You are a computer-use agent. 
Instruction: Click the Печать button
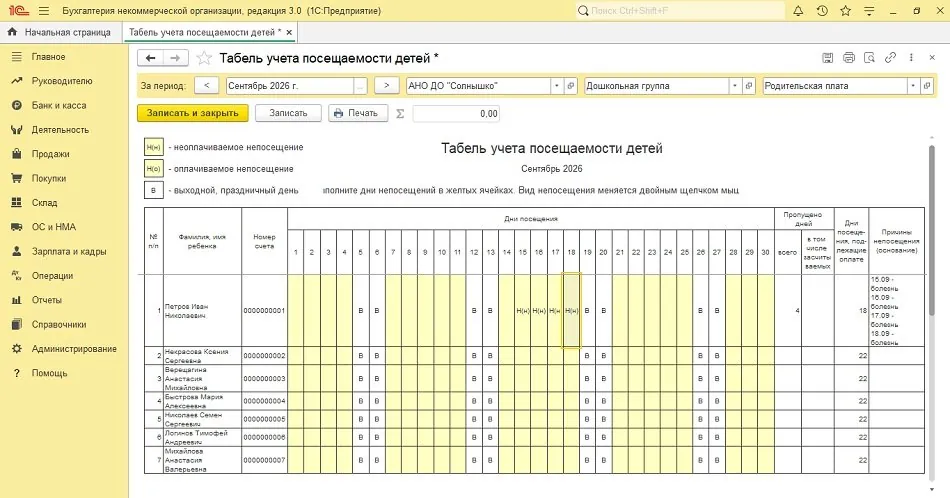click(358, 113)
